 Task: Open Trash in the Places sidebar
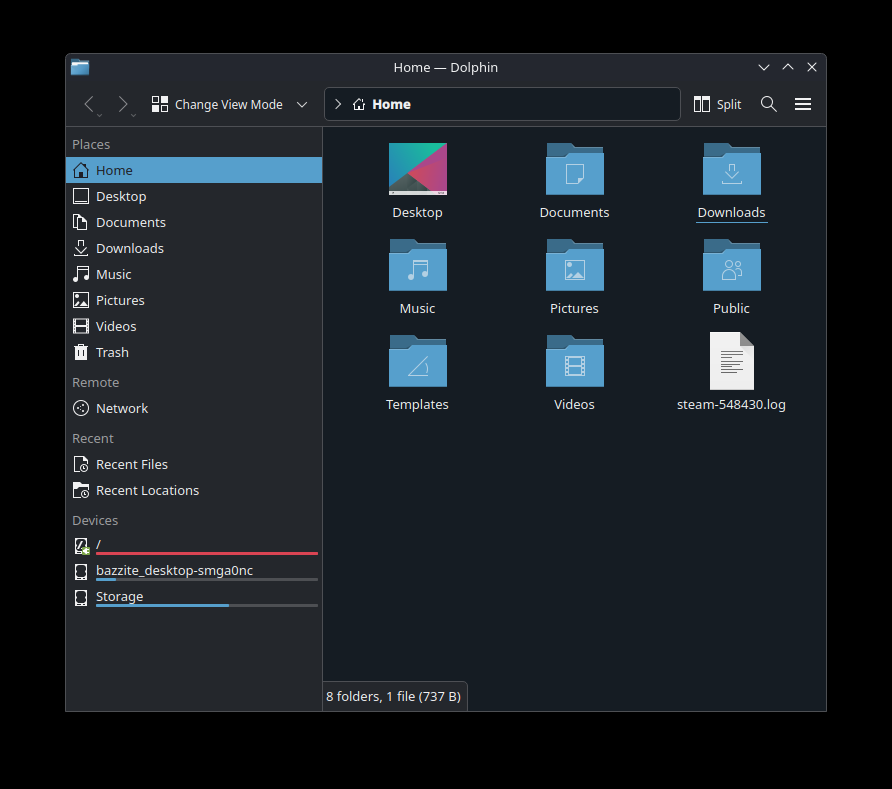pyautogui.click(x=194, y=353)
